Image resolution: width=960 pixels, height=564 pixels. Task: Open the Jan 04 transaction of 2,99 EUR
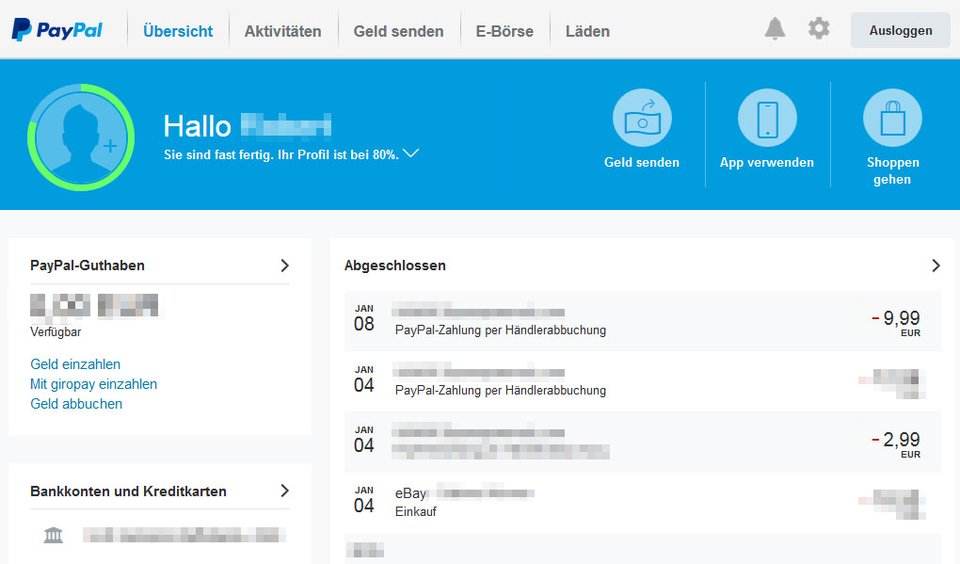(x=642, y=442)
